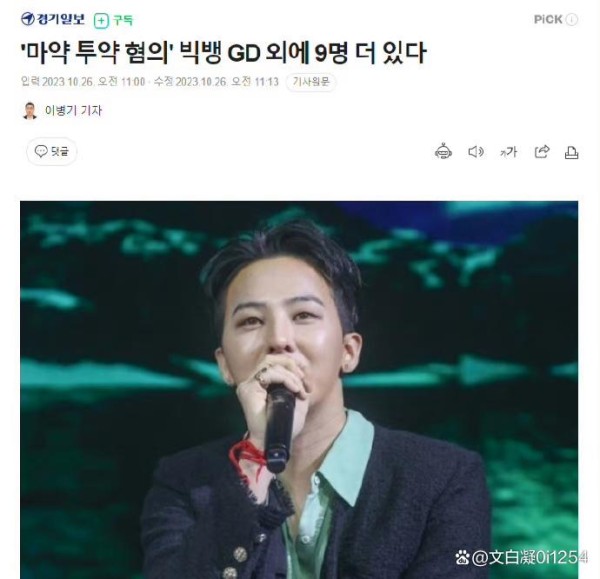Play article audio with speaker icon
The width and height of the screenshot is (600, 579).
(476, 152)
